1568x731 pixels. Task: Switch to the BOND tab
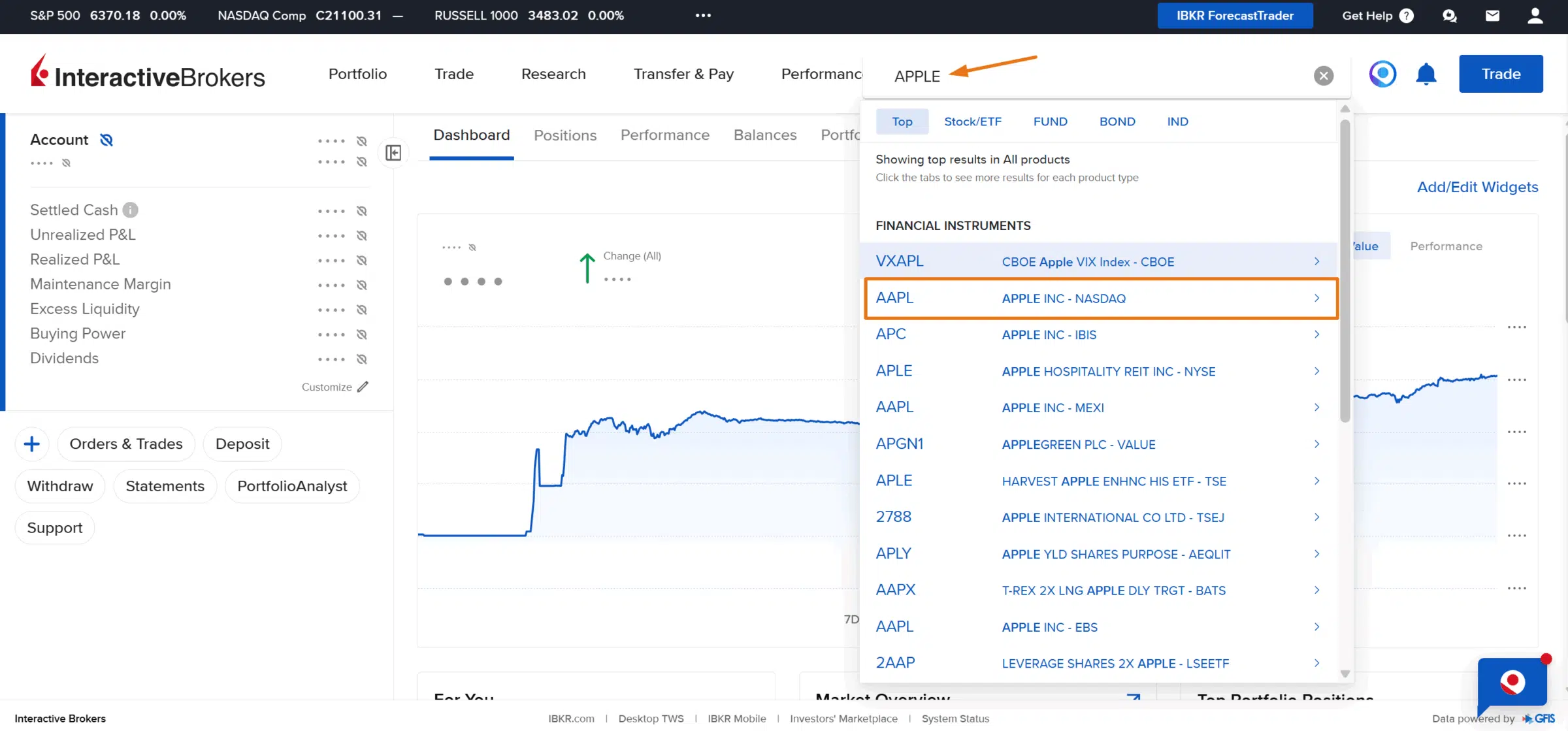(x=1117, y=122)
